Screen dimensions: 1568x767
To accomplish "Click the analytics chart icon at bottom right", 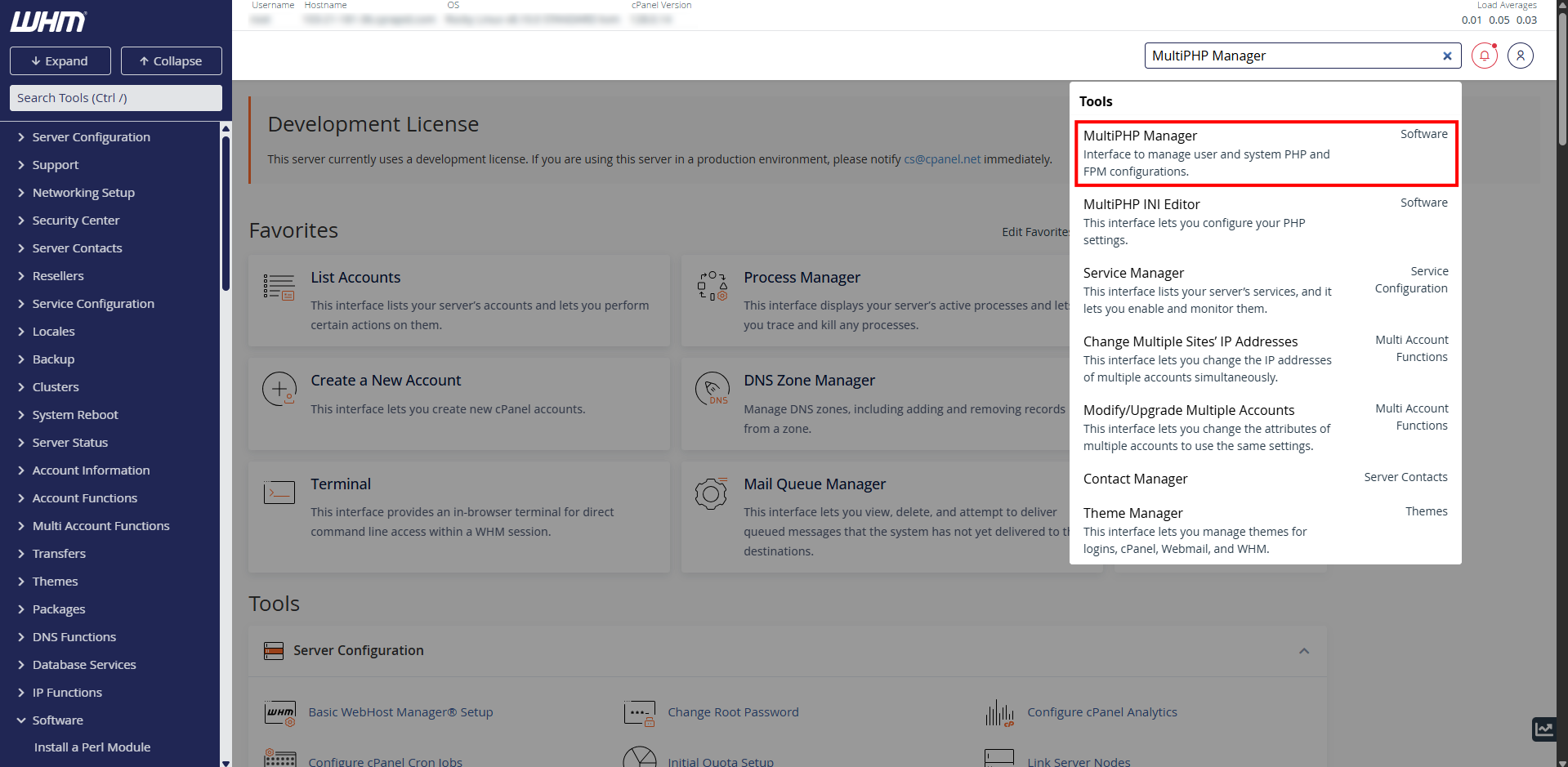I will point(1543,729).
